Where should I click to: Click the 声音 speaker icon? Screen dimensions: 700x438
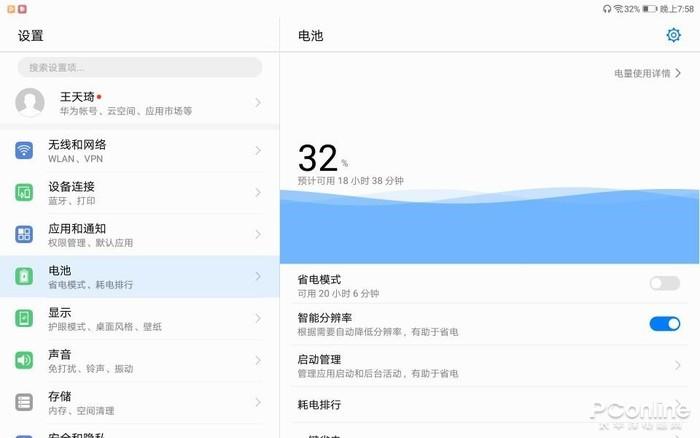pyautogui.click(x=24, y=360)
